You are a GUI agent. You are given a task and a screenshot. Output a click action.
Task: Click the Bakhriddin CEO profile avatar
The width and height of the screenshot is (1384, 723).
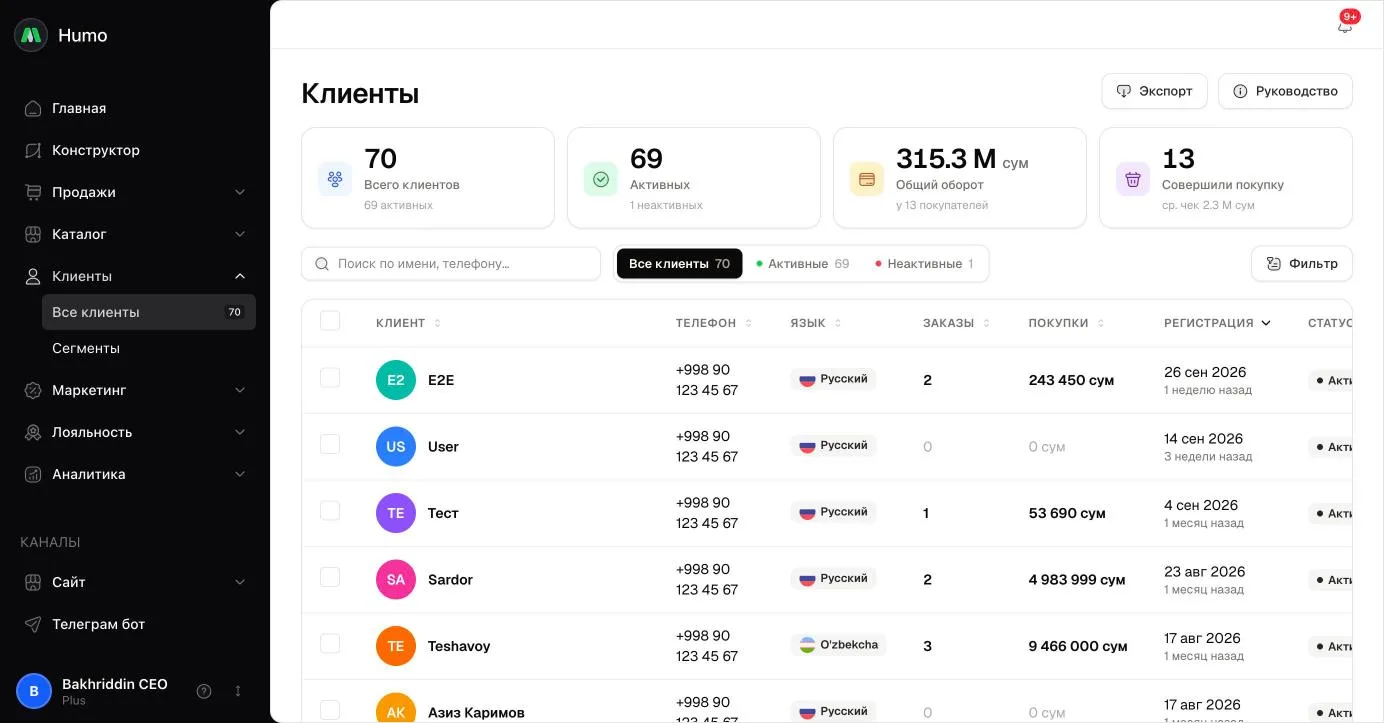(x=34, y=691)
